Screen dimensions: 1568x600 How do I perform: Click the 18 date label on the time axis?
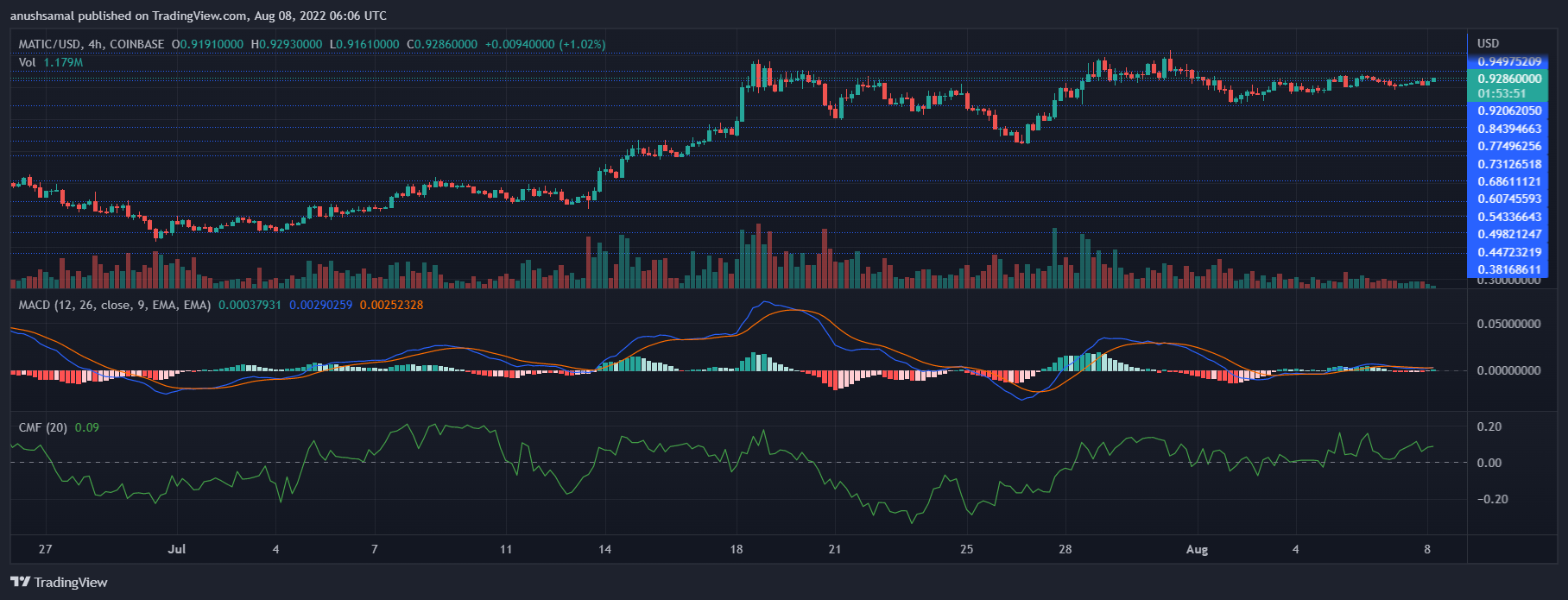737,549
